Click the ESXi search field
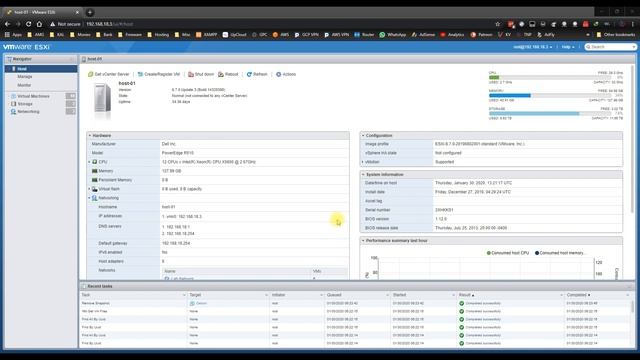 611,47
